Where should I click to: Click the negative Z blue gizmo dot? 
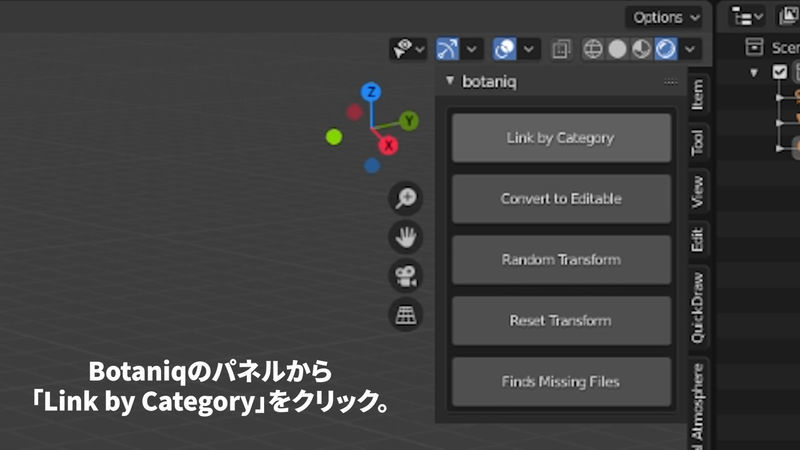tap(372, 165)
